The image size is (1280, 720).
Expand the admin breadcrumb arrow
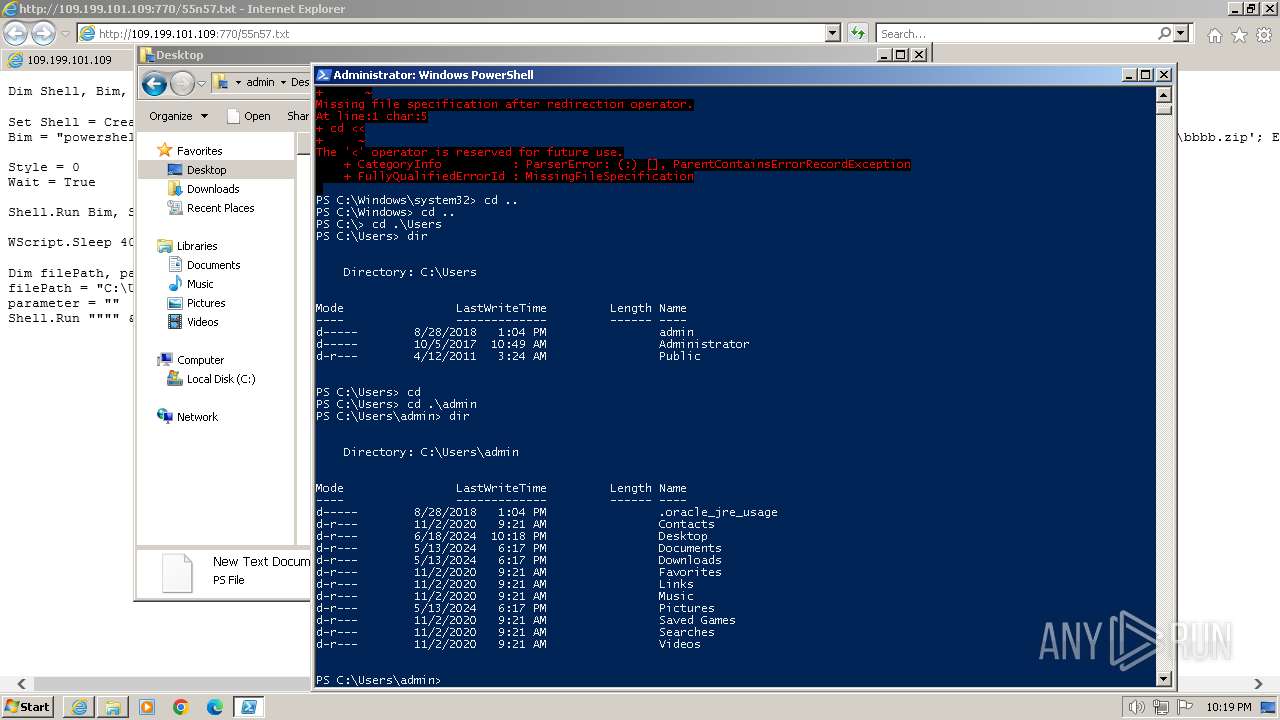283,83
